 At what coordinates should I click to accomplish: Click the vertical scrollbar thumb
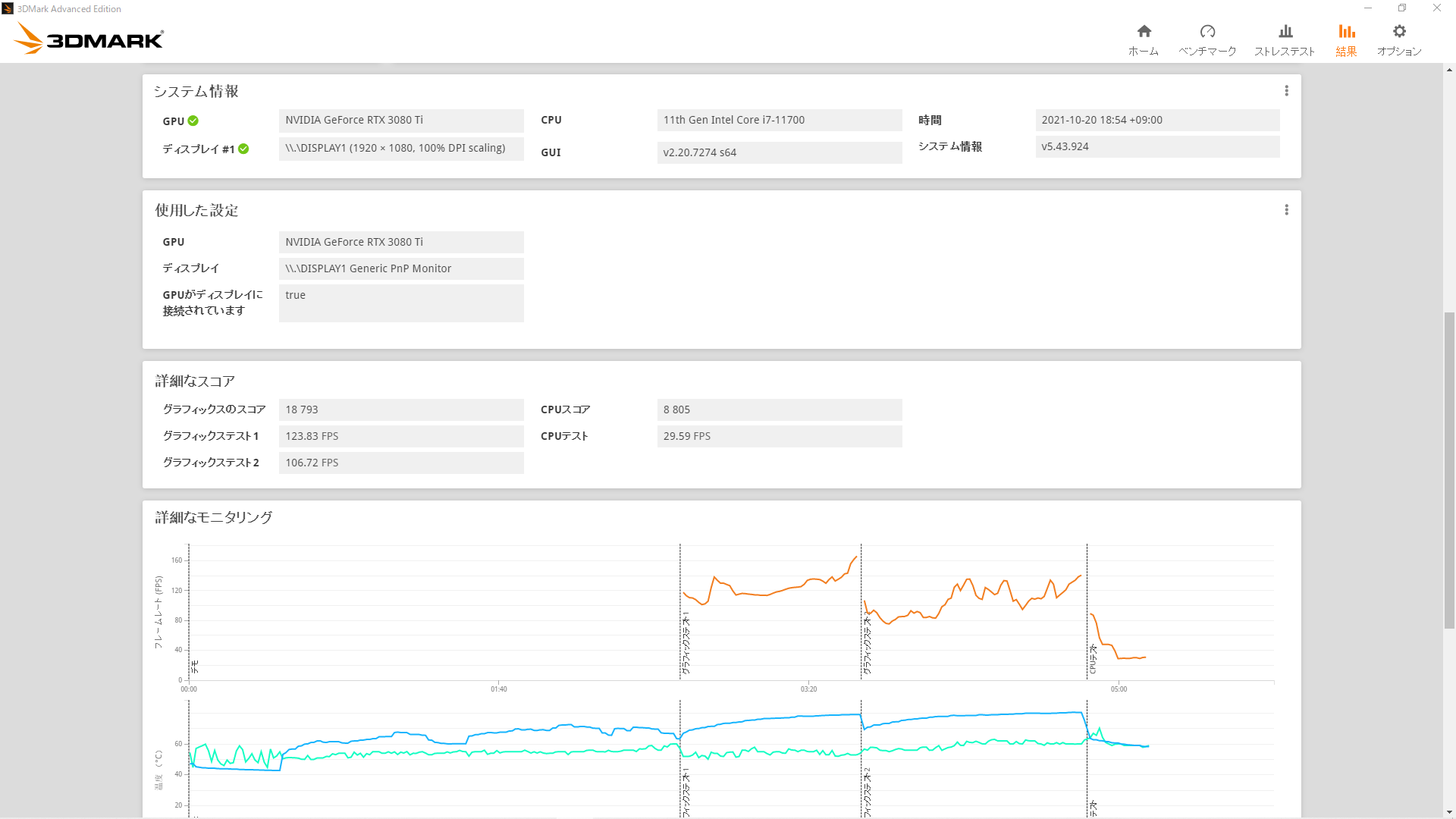(x=1449, y=470)
